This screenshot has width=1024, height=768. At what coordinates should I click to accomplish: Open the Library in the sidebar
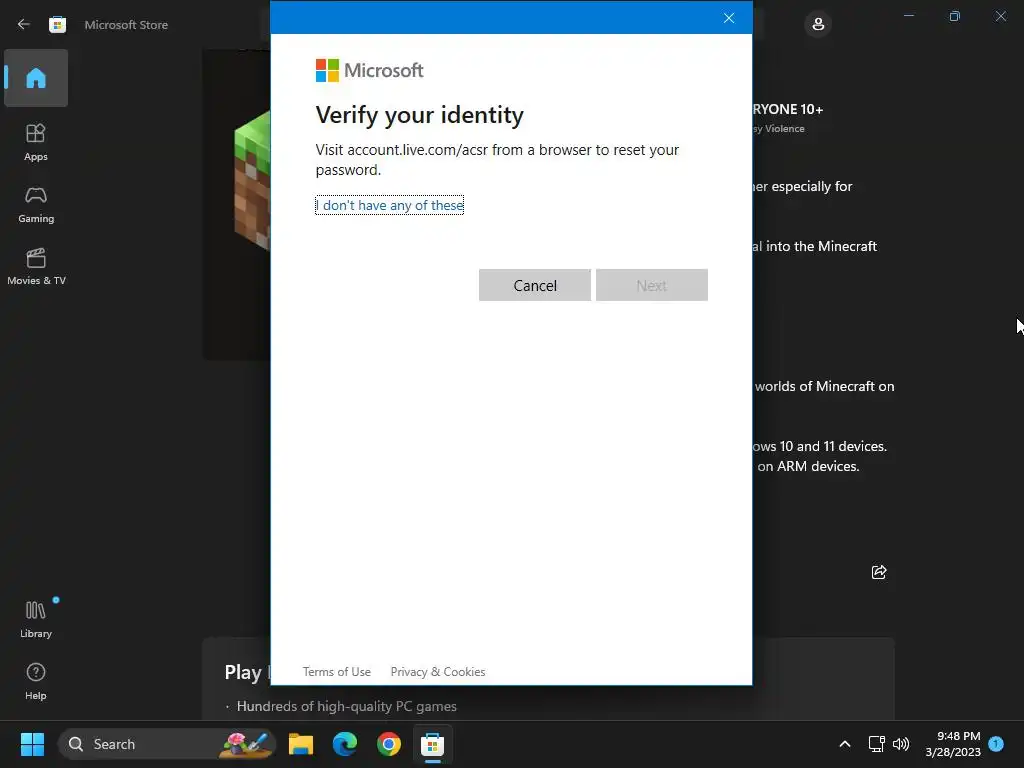click(36, 619)
